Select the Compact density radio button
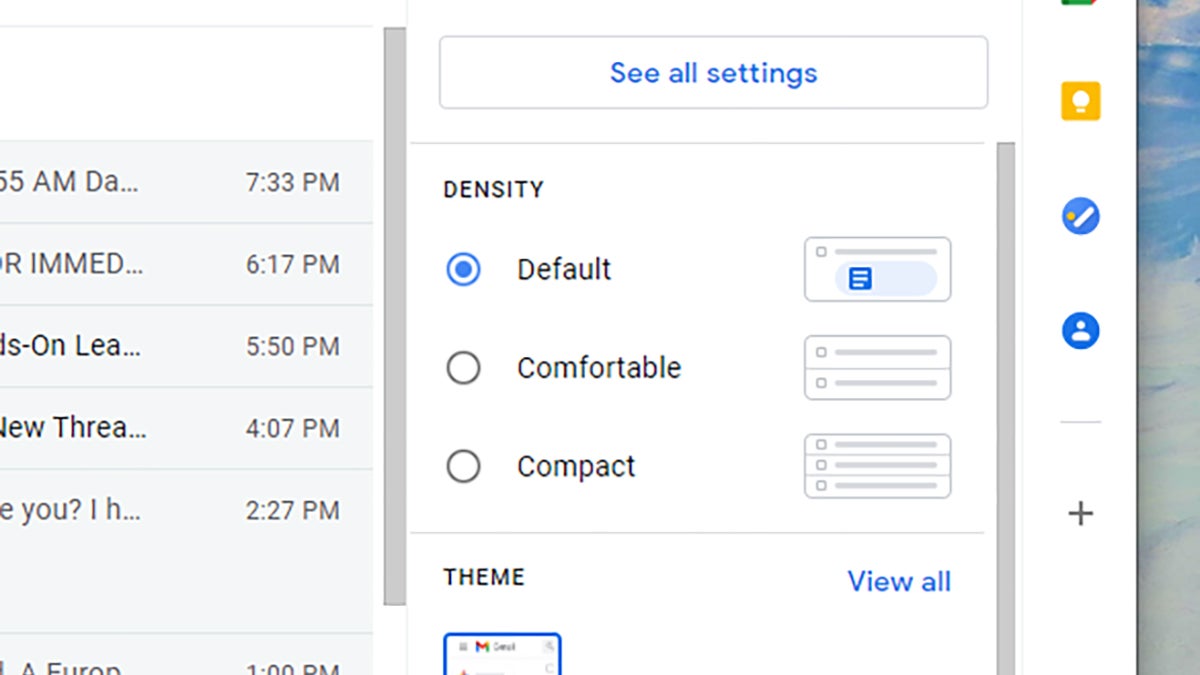 coord(463,465)
